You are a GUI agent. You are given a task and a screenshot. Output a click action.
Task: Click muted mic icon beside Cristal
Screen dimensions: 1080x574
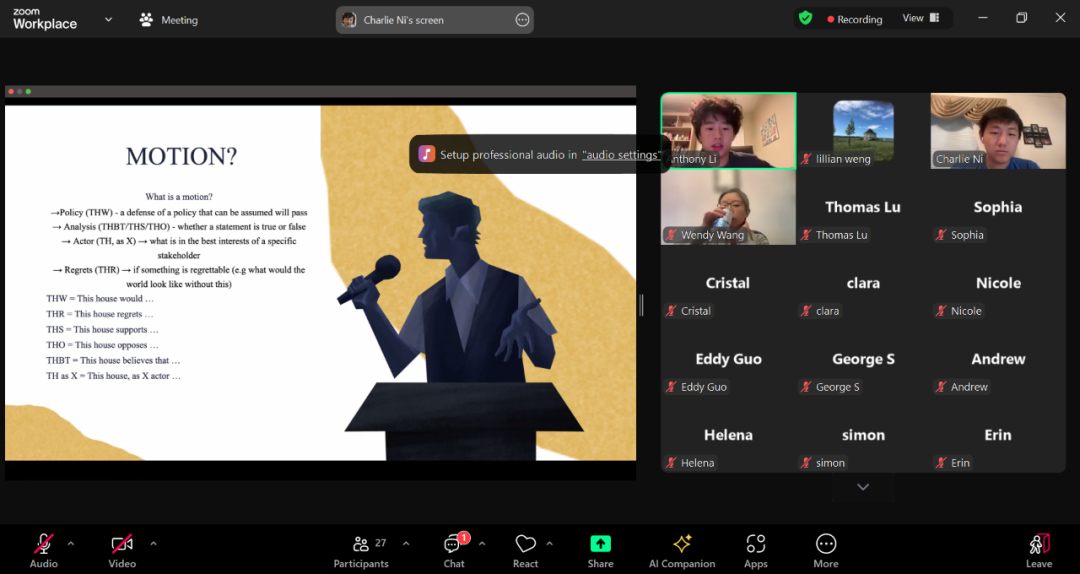(671, 311)
